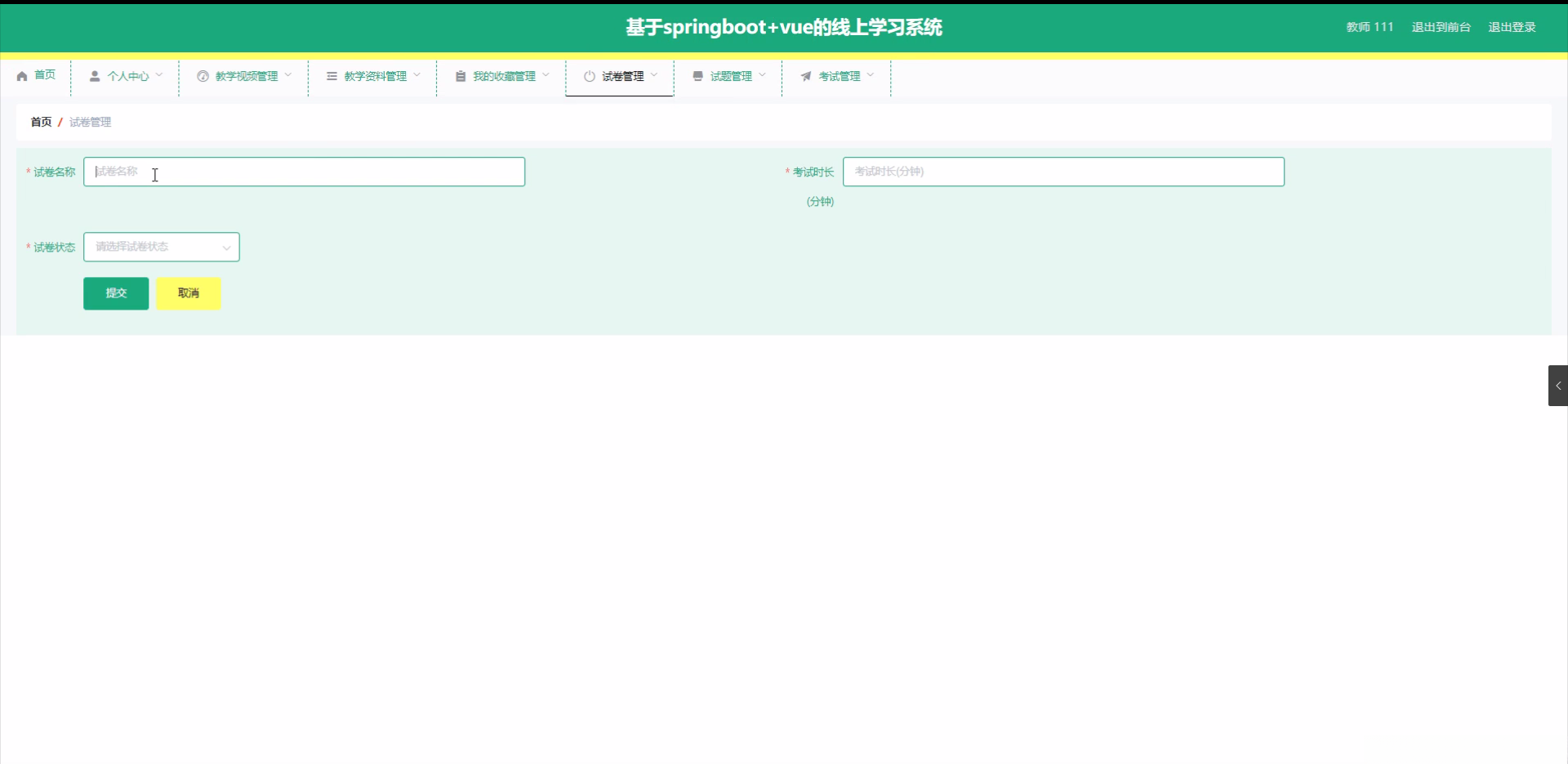Open the 试卷状态 select dropdown
The image size is (1568, 764).
pos(162,247)
